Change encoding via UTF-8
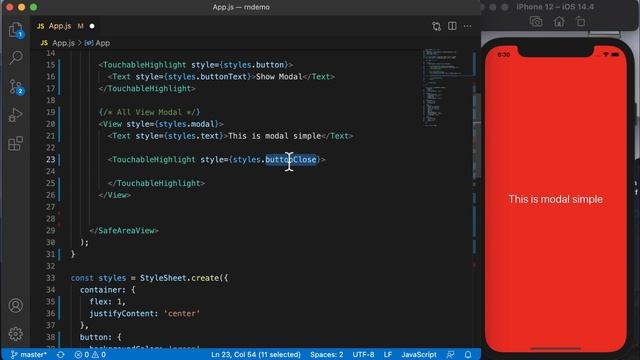 pyautogui.click(x=363, y=354)
